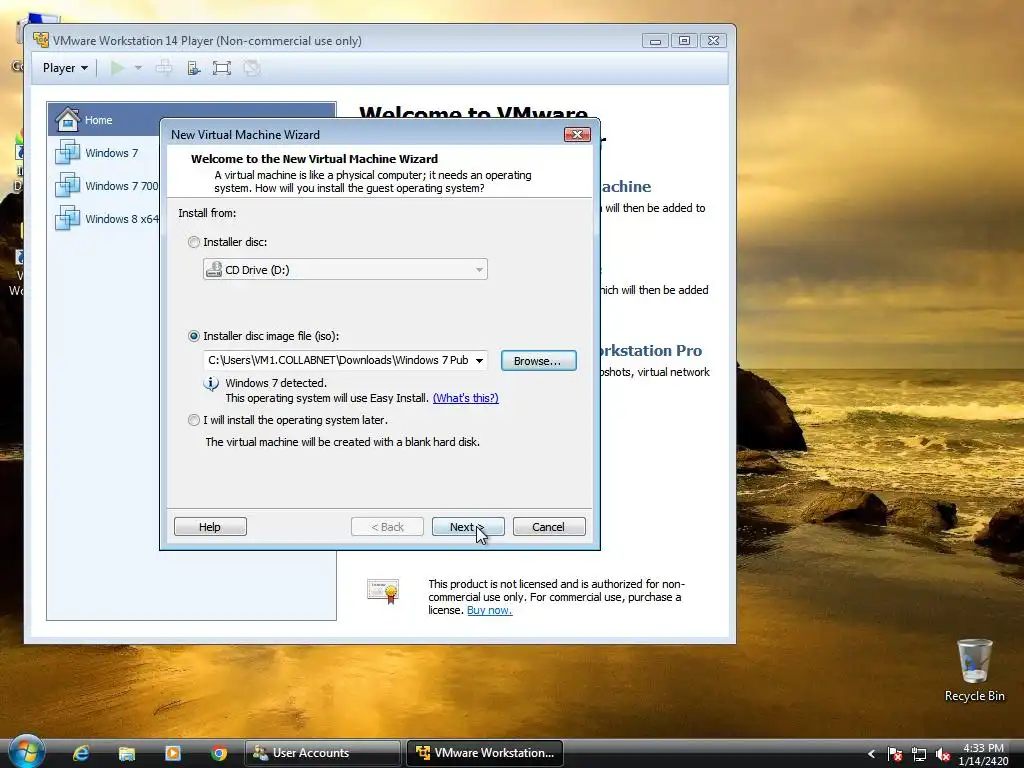
Task: Open the CD Drive (D:) dropdown
Action: (x=345, y=270)
